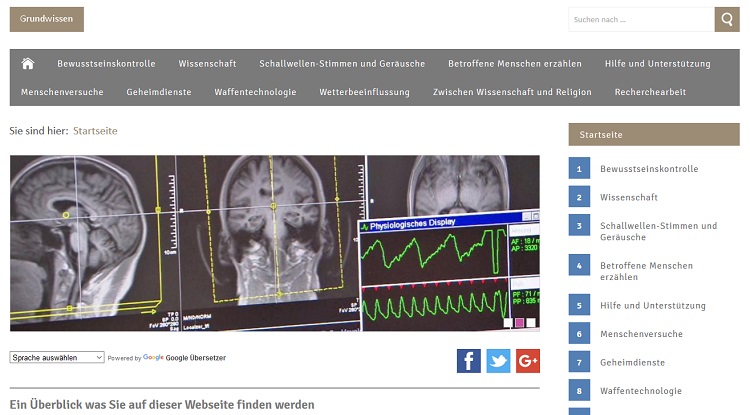Image resolution: width=750 pixels, height=415 pixels.
Task: Open Betroffene Menschen erzählen nav item
Action: click(515, 64)
